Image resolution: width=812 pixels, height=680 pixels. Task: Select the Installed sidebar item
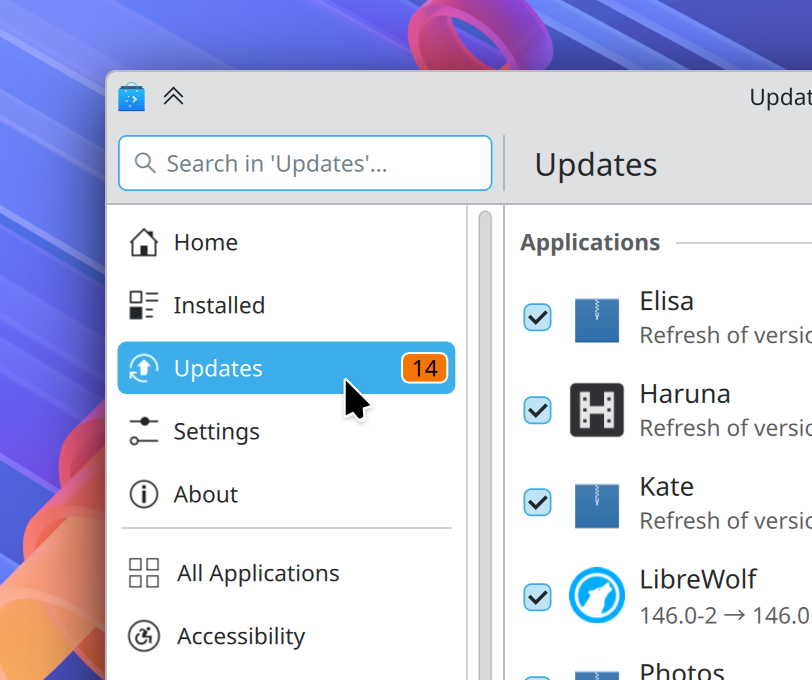tap(219, 305)
